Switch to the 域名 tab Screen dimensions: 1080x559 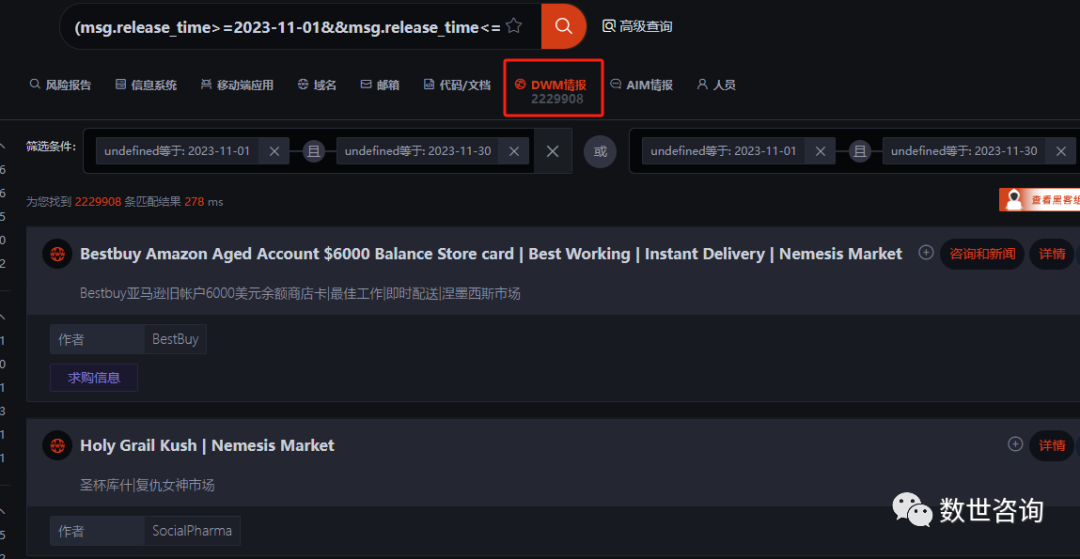click(317, 85)
